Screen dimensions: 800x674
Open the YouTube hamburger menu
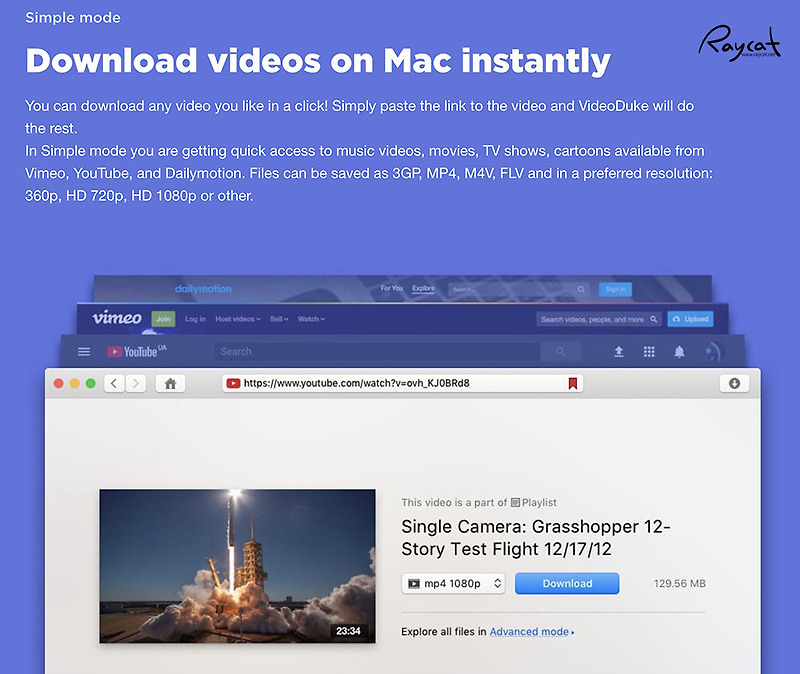[x=84, y=352]
